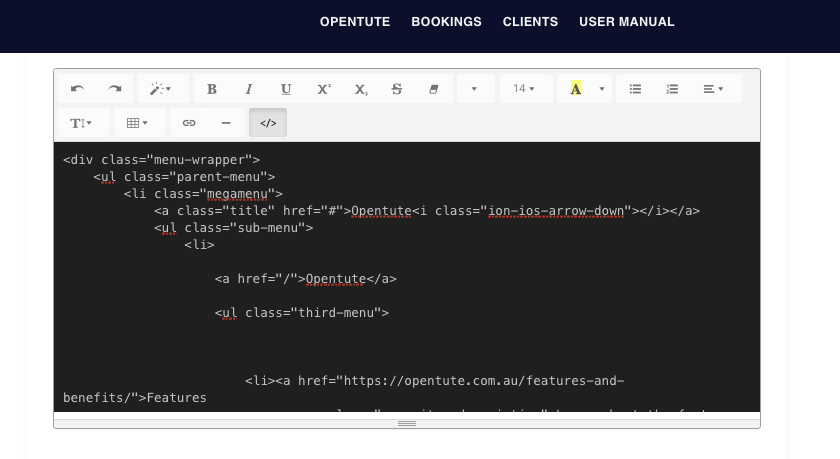The height and width of the screenshot is (459, 840).
Task: Apply superscript formatting
Action: (323, 89)
